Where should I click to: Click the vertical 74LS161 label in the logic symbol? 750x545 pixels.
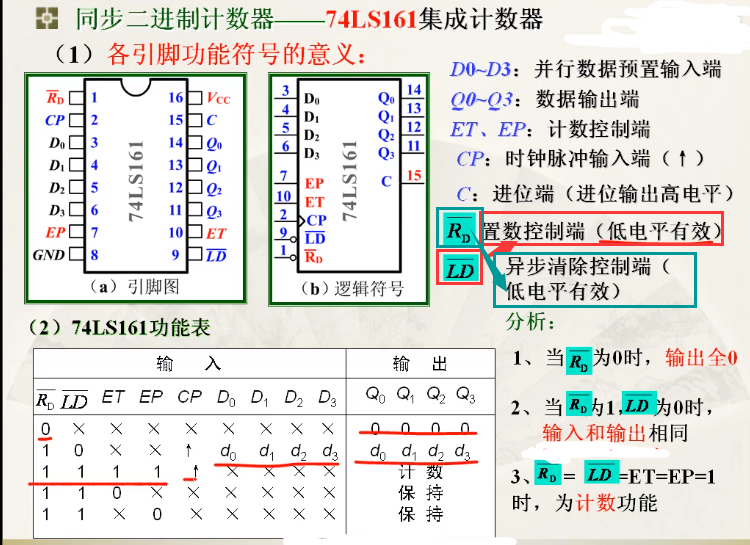click(x=350, y=181)
